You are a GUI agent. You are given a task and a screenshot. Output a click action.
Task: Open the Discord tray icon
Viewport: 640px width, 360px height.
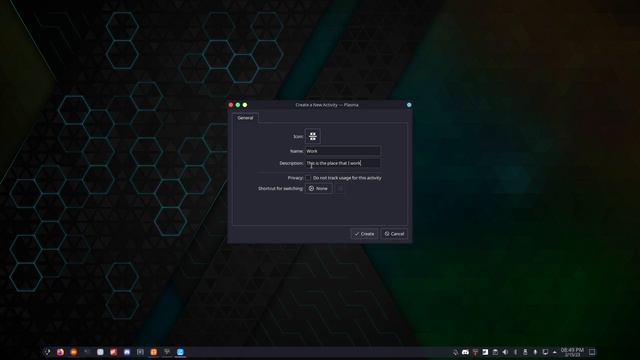(465, 352)
